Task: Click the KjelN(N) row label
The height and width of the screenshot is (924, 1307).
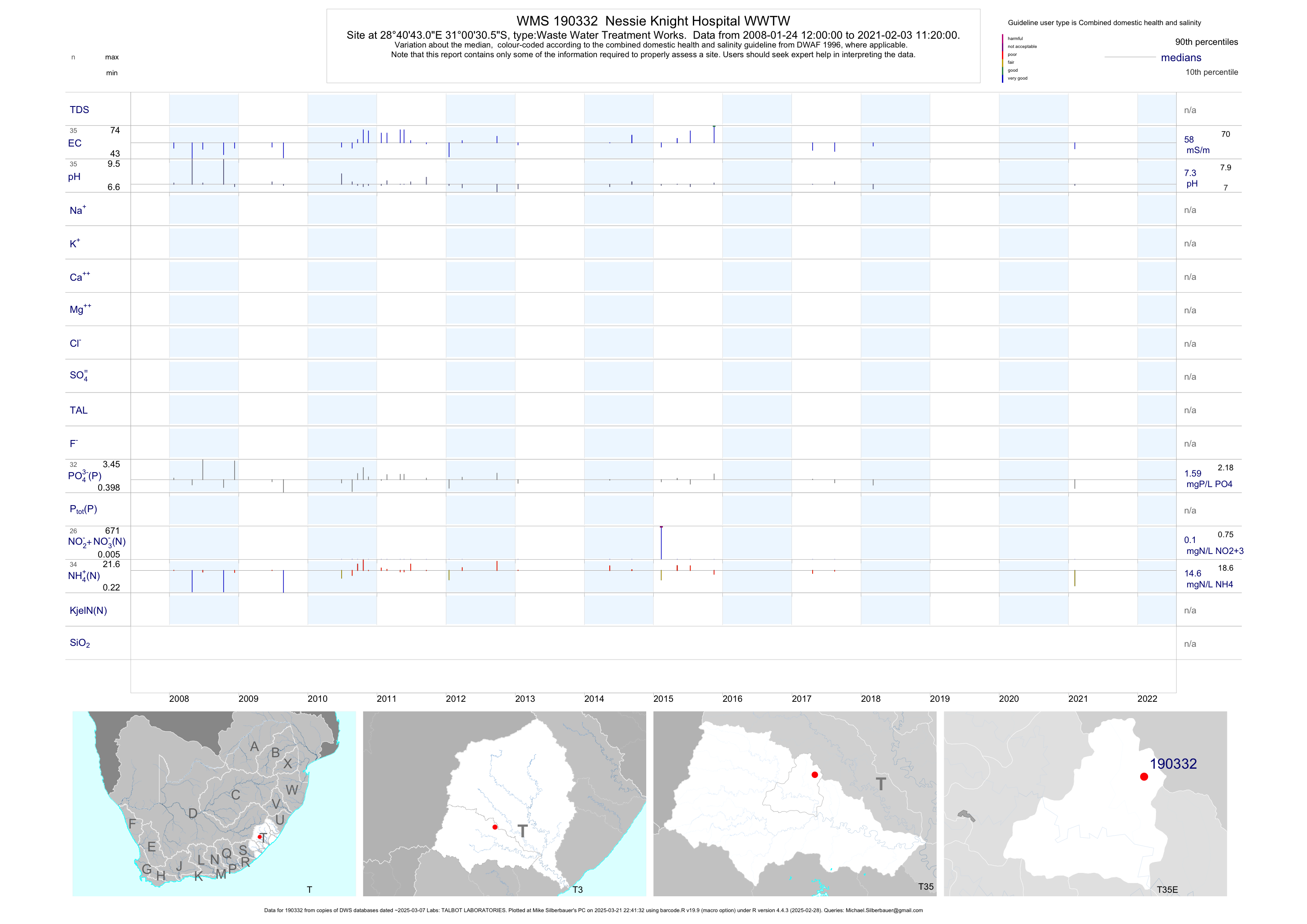Action: 88,611
